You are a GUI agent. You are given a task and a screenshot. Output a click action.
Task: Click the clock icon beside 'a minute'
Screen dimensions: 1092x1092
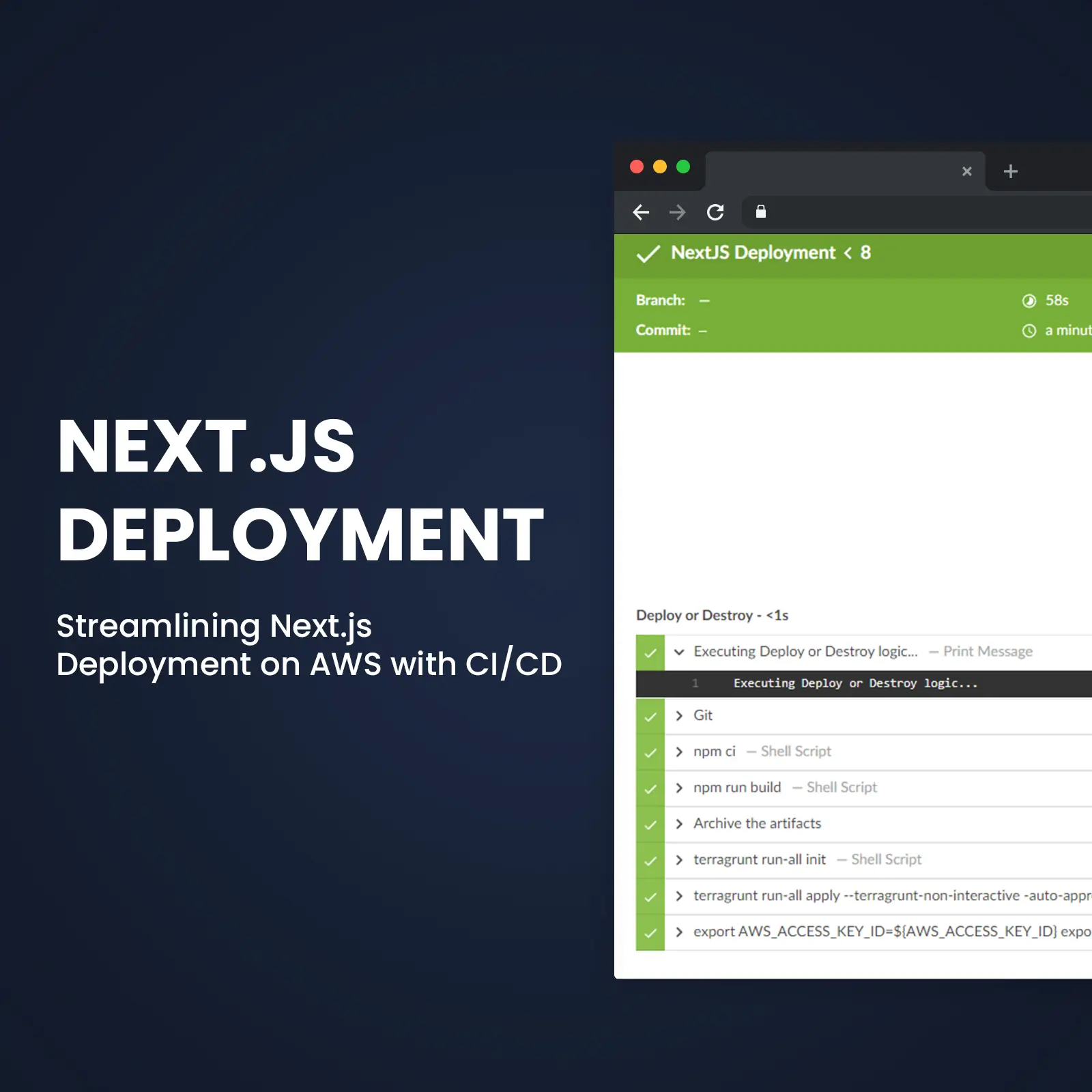click(1029, 331)
